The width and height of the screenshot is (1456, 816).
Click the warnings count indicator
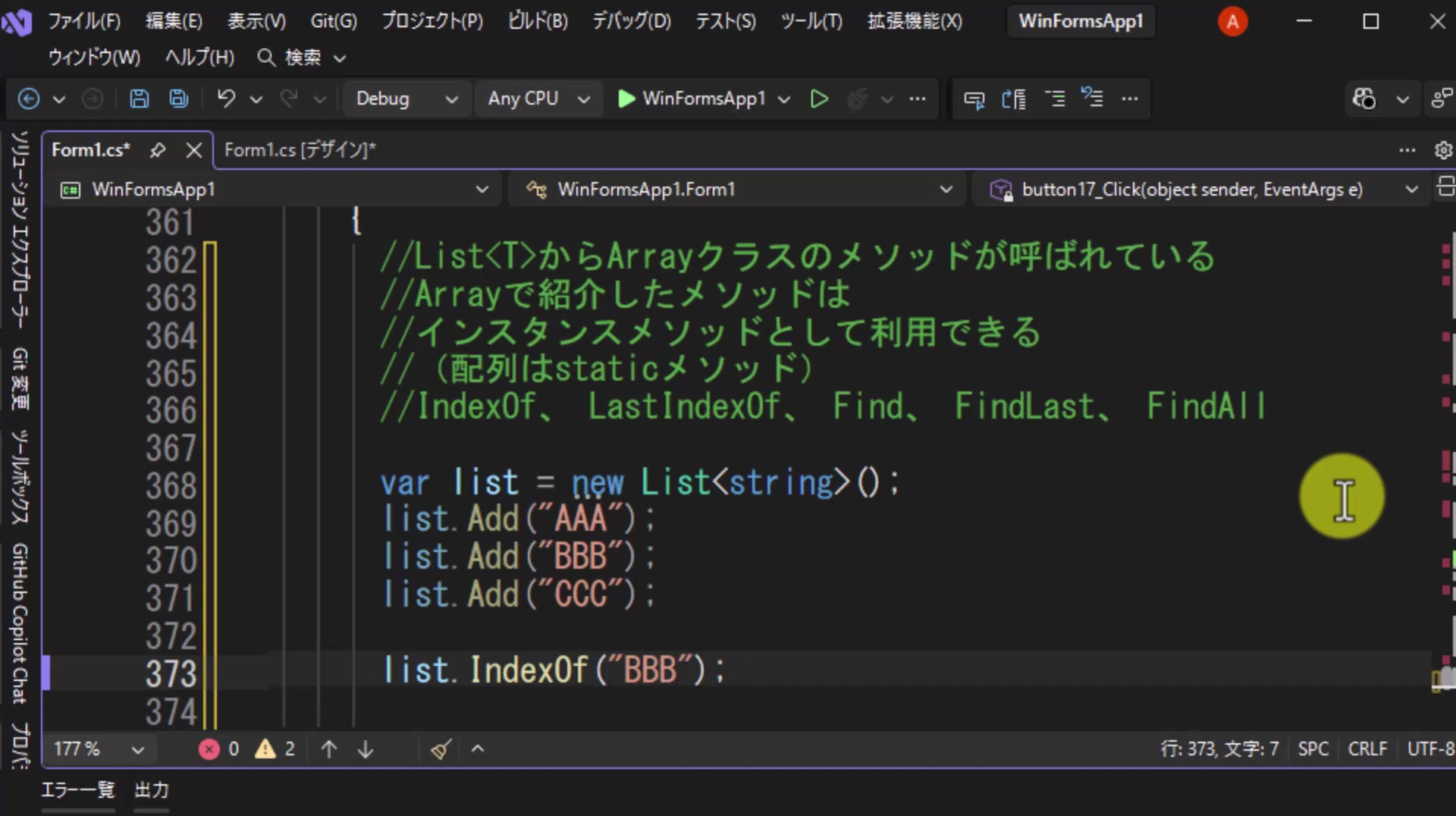coord(275,749)
